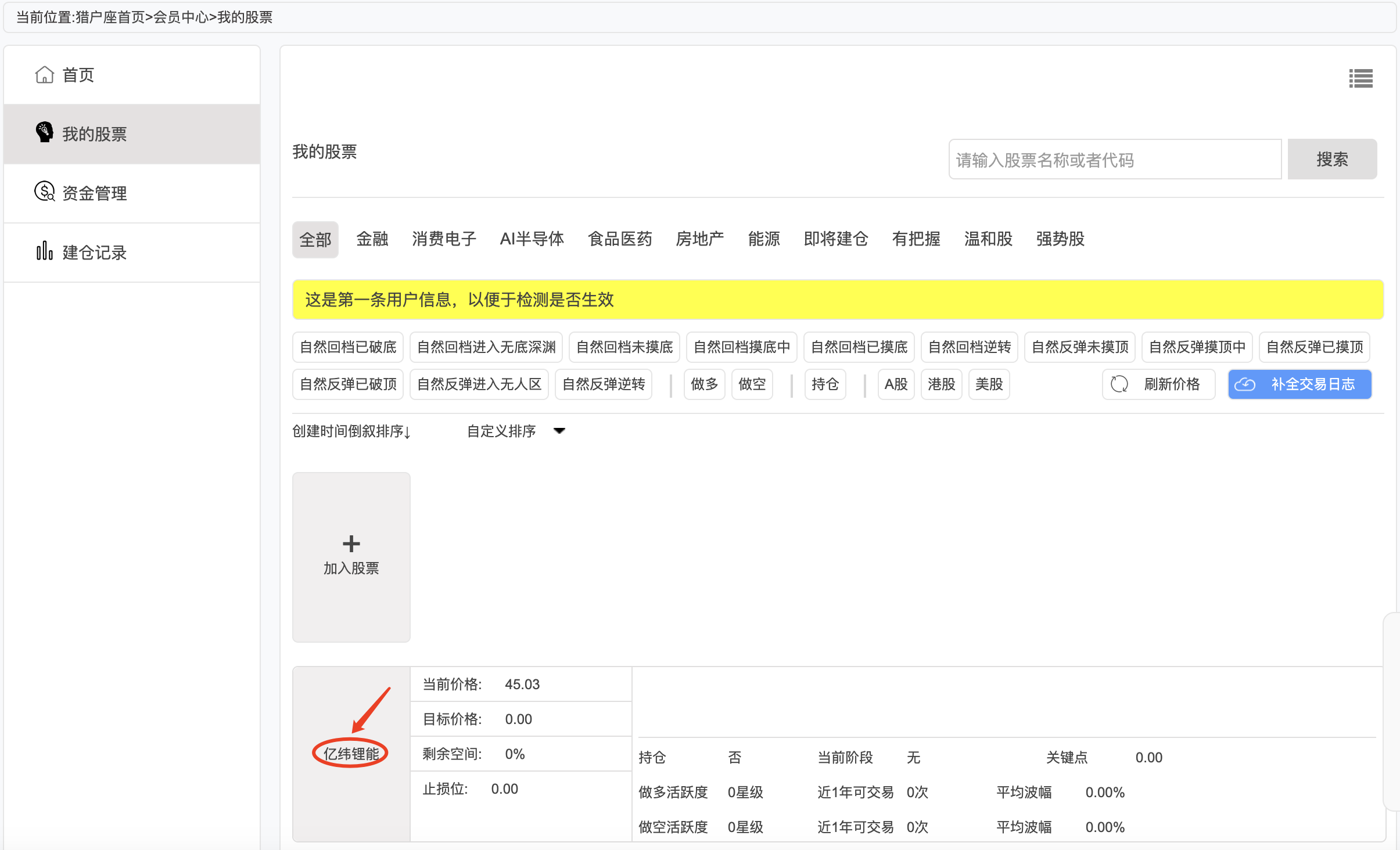Open the 亿纬锂能 stock link
Screen dimensions: 1400x850
click(351, 754)
